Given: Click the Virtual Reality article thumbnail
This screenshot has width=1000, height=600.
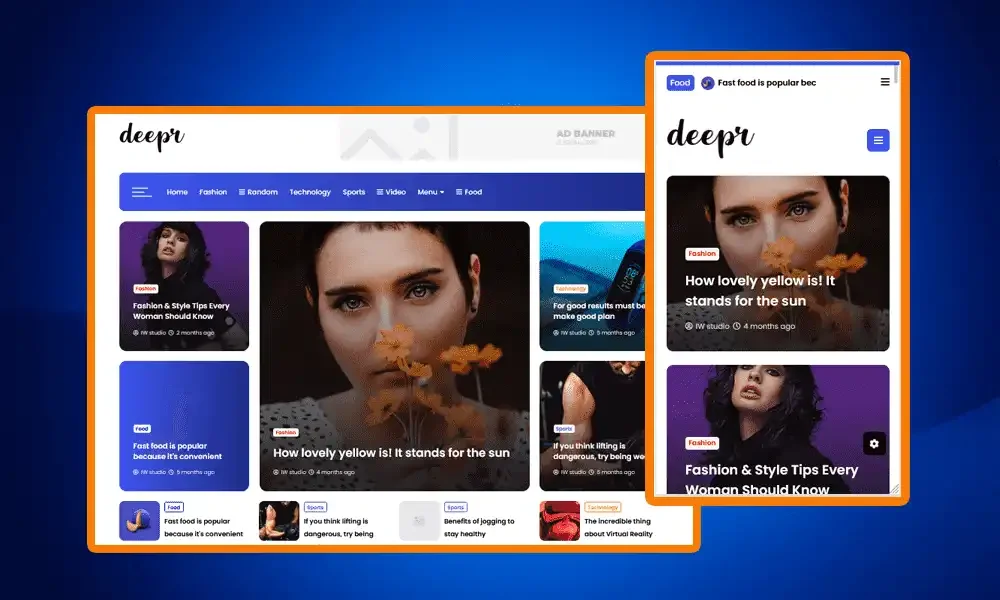Looking at the screenshot, I should point(559,521).
